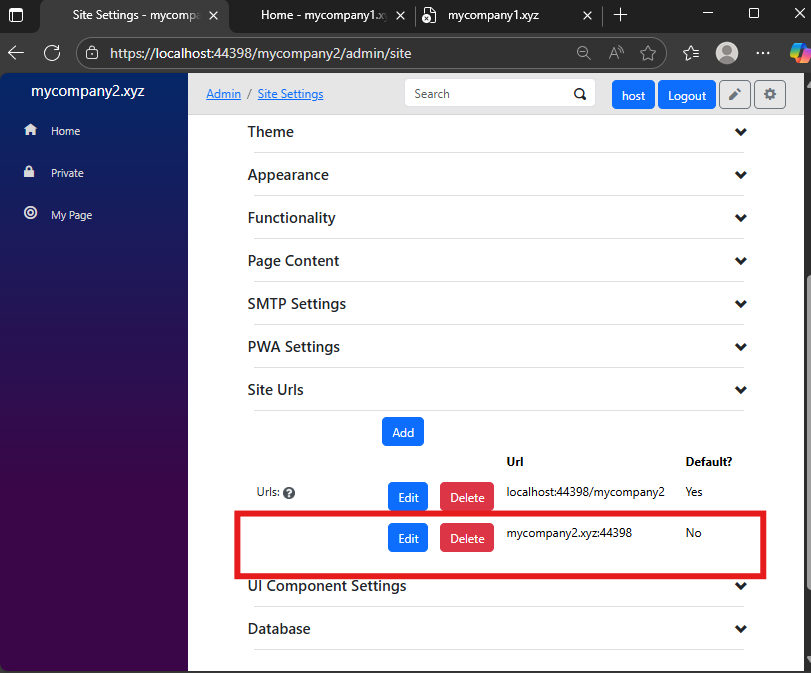Open the browser profile avatar icon
The image size is (811, 673).
pyautogui.click(x=727, y=53)
